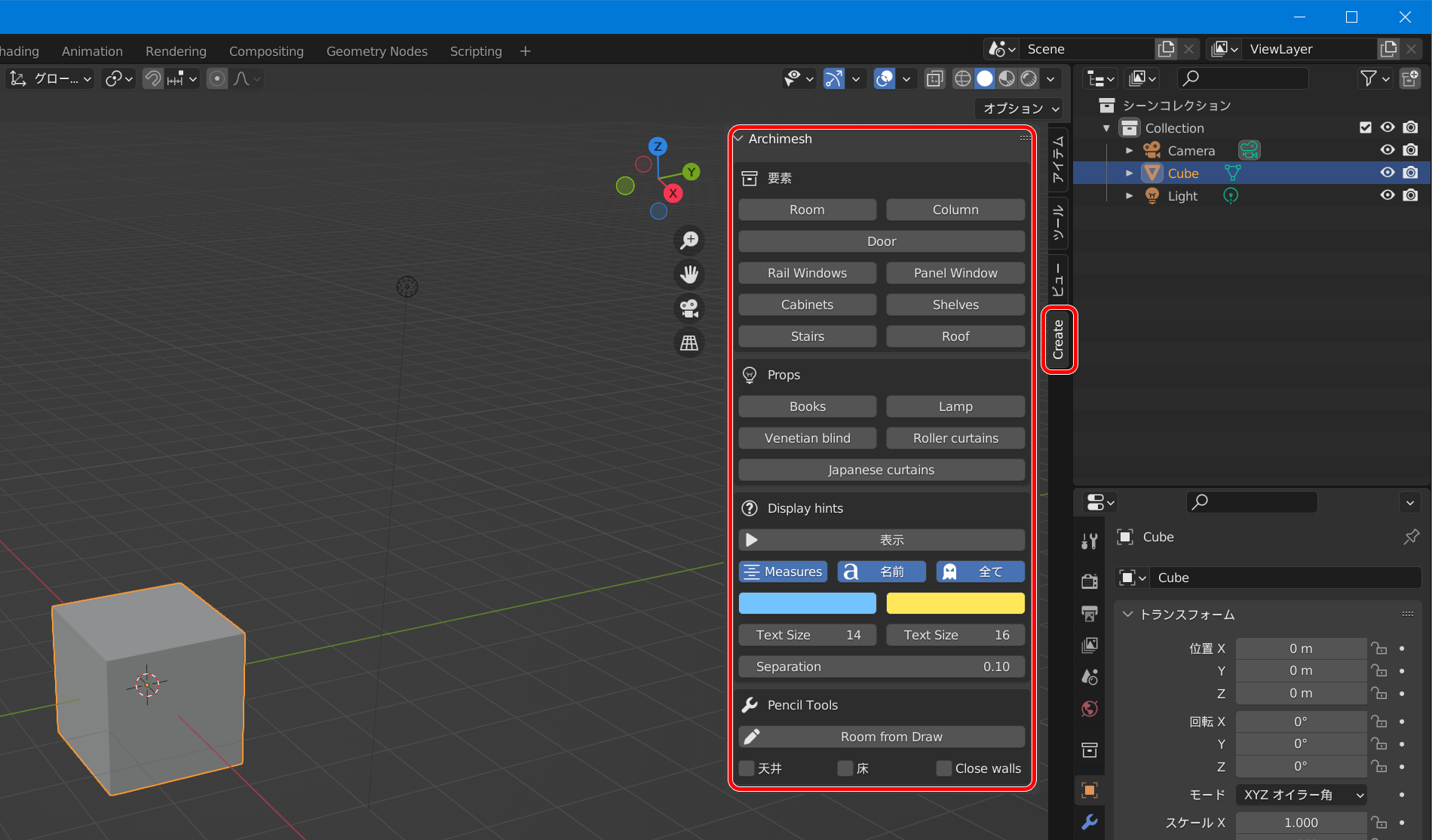Switch to the Create sidebar tab
Screen dimensions: 1432x840
[1059, 339]
